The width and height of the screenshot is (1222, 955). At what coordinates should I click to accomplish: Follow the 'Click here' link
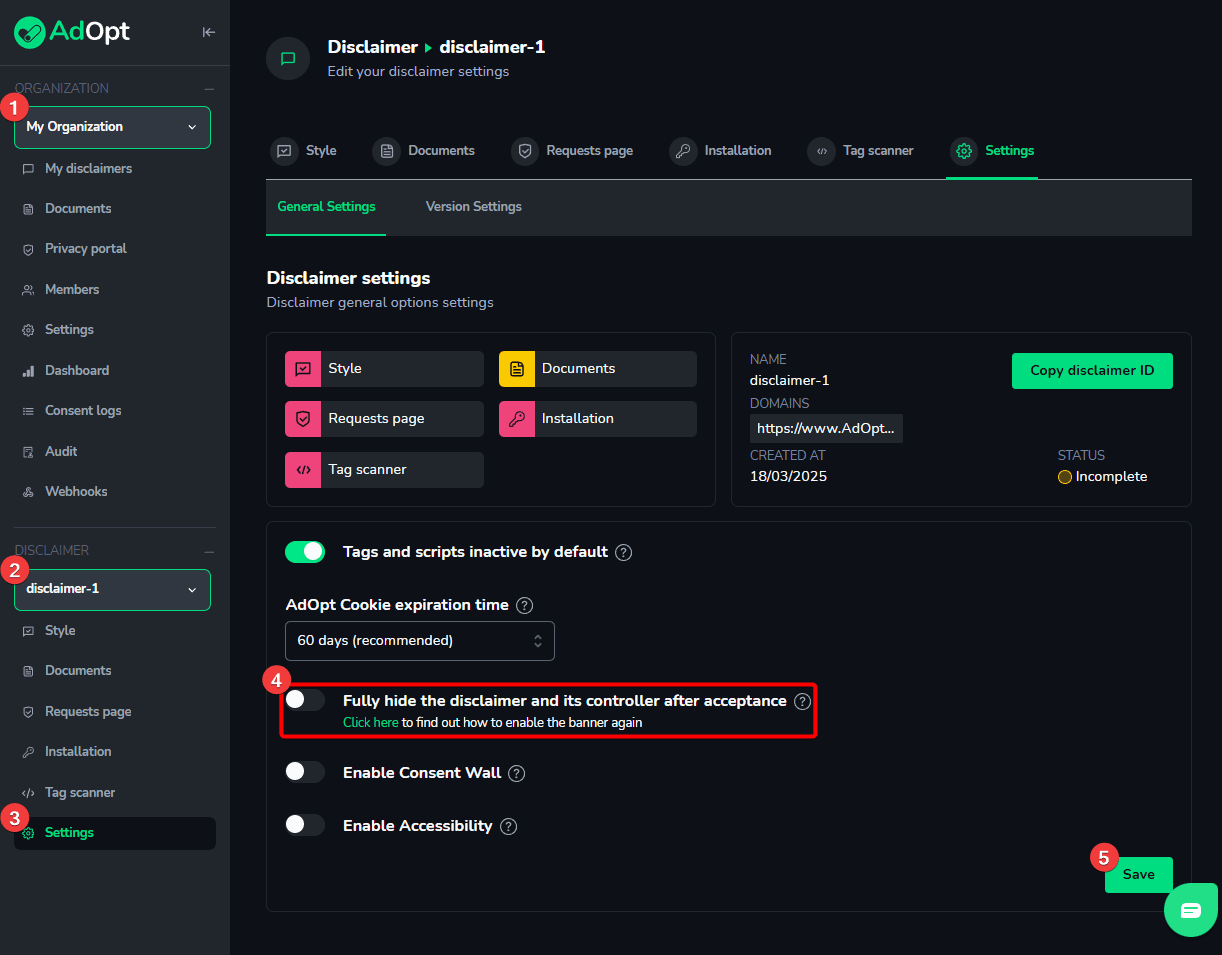point(371,722)
